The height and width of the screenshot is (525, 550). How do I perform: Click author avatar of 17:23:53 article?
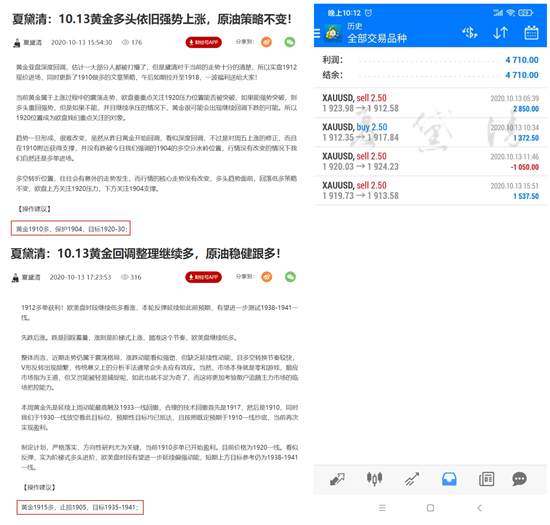[15, 277]
